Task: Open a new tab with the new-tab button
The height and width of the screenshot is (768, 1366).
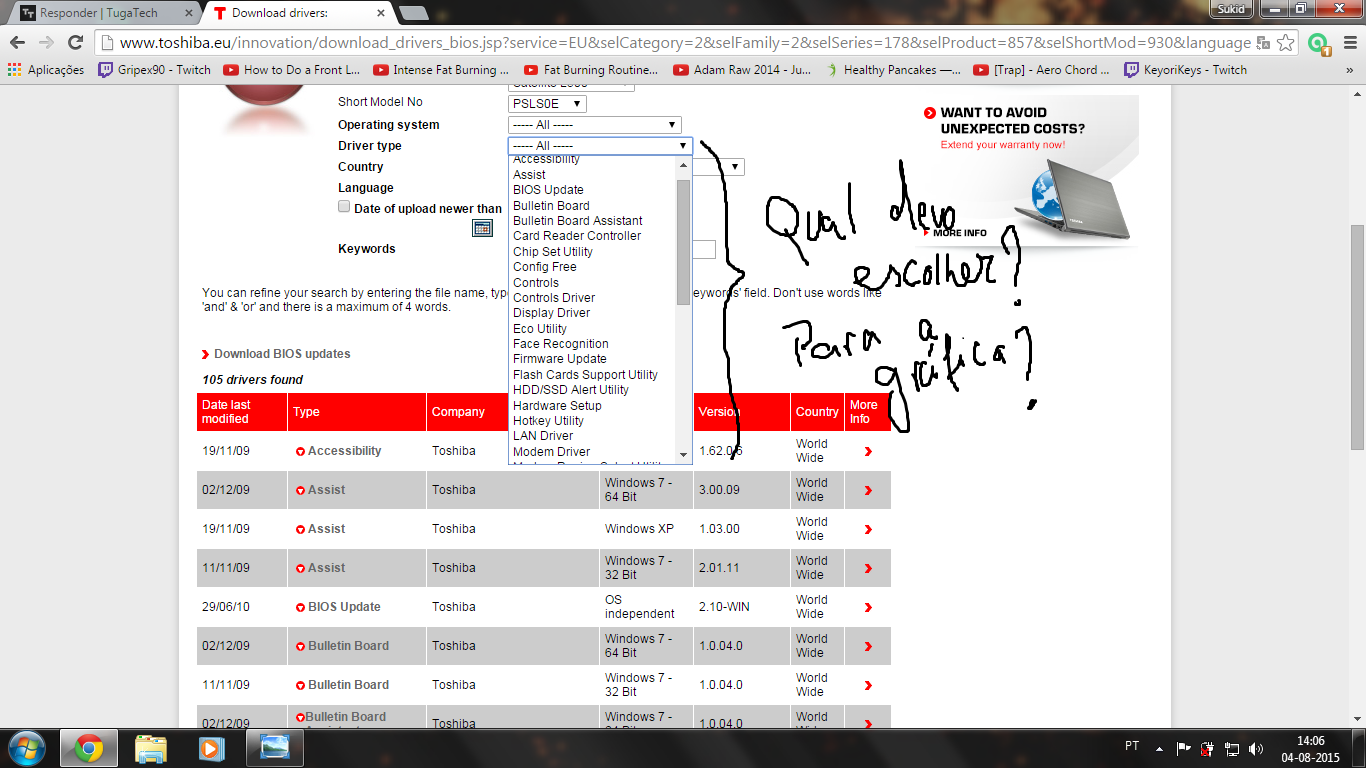Action: coord(413,13)
